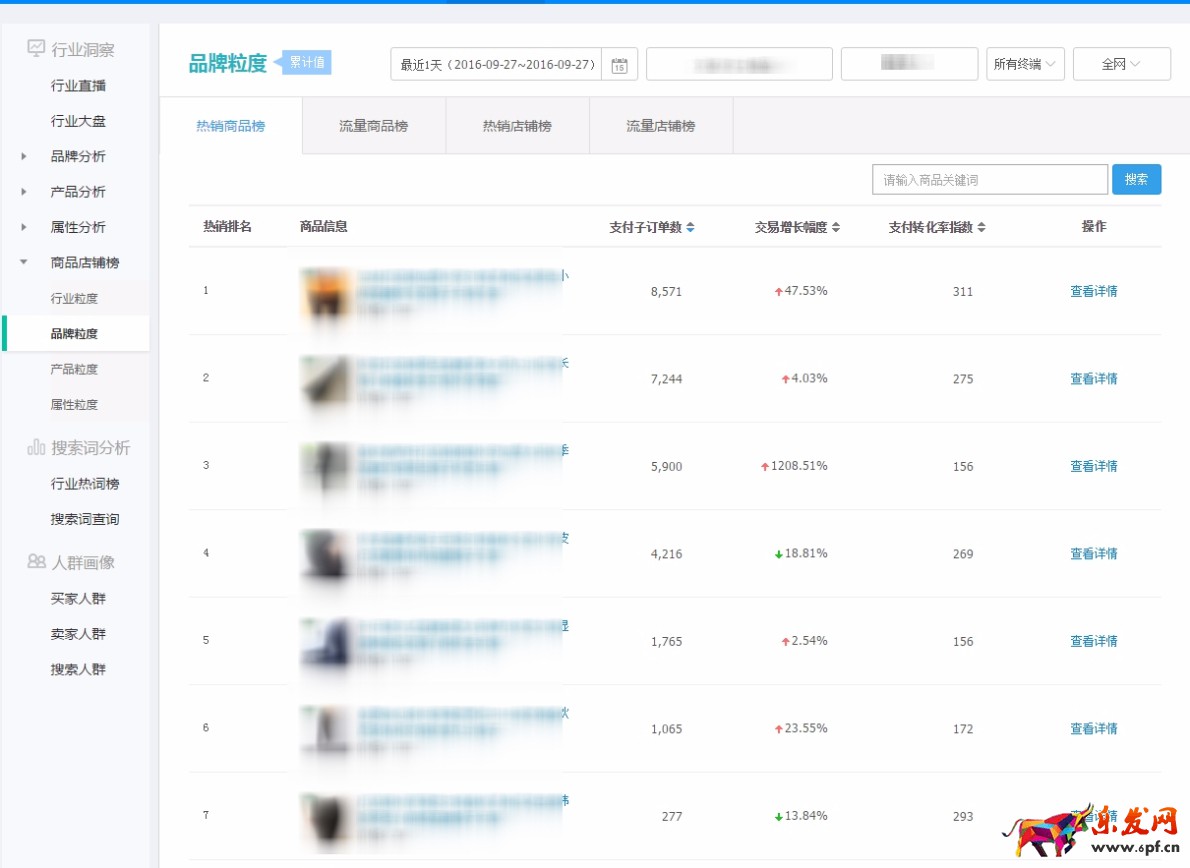Click the rank 1 product thumbnail
This screenshot has width=1190, height=868.
pos(325,292)
